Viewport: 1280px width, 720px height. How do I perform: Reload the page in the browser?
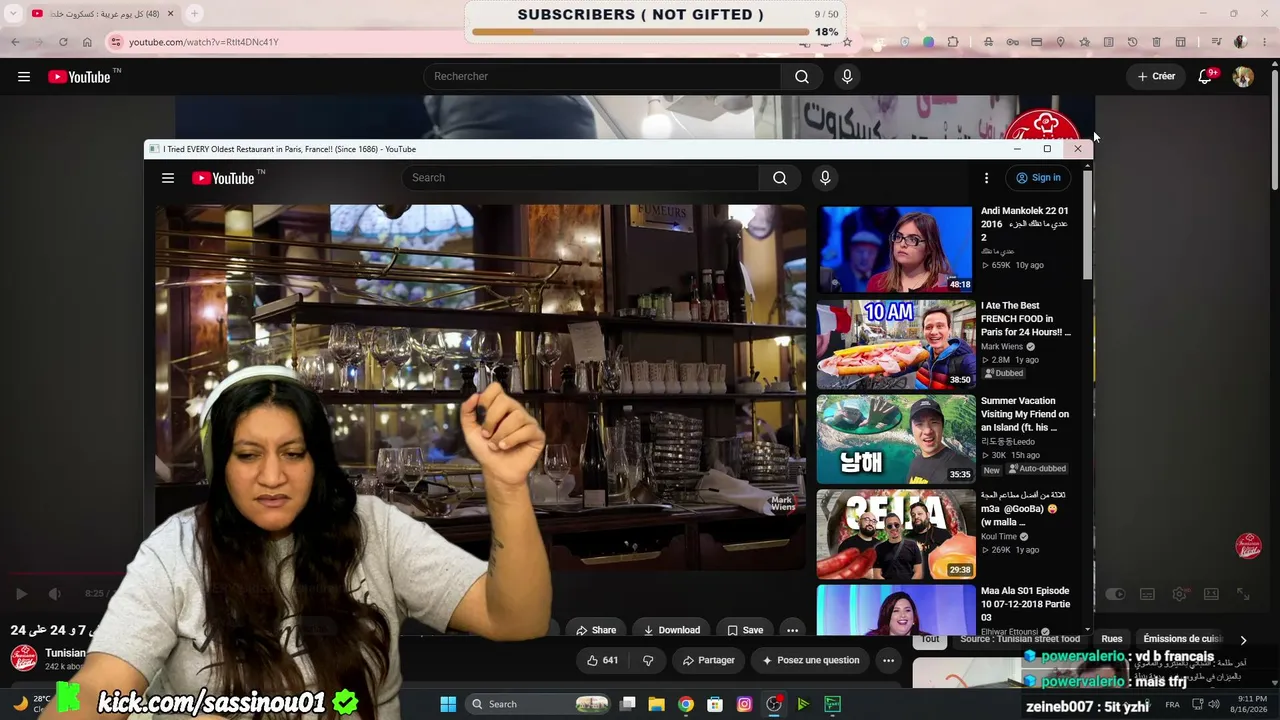63,42
